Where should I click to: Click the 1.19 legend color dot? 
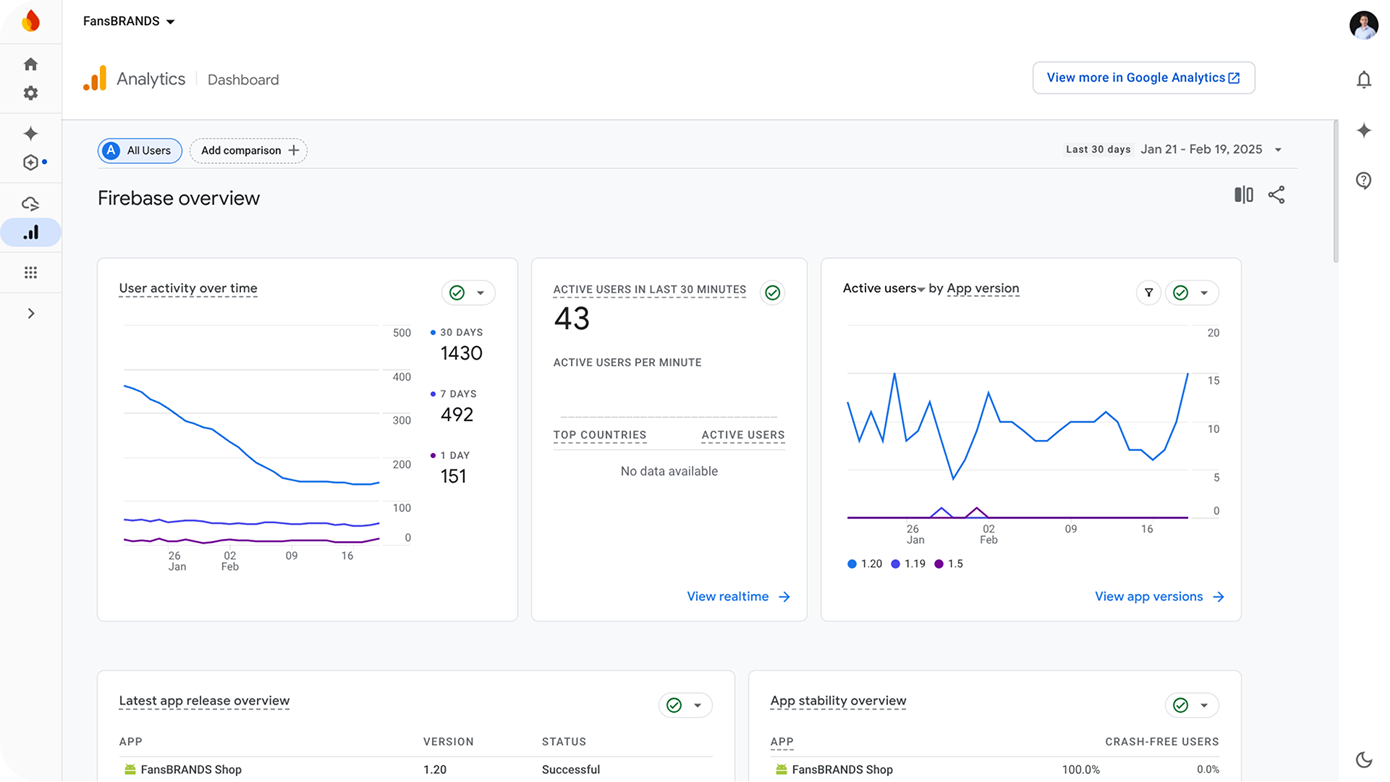[x=895, y=564]
